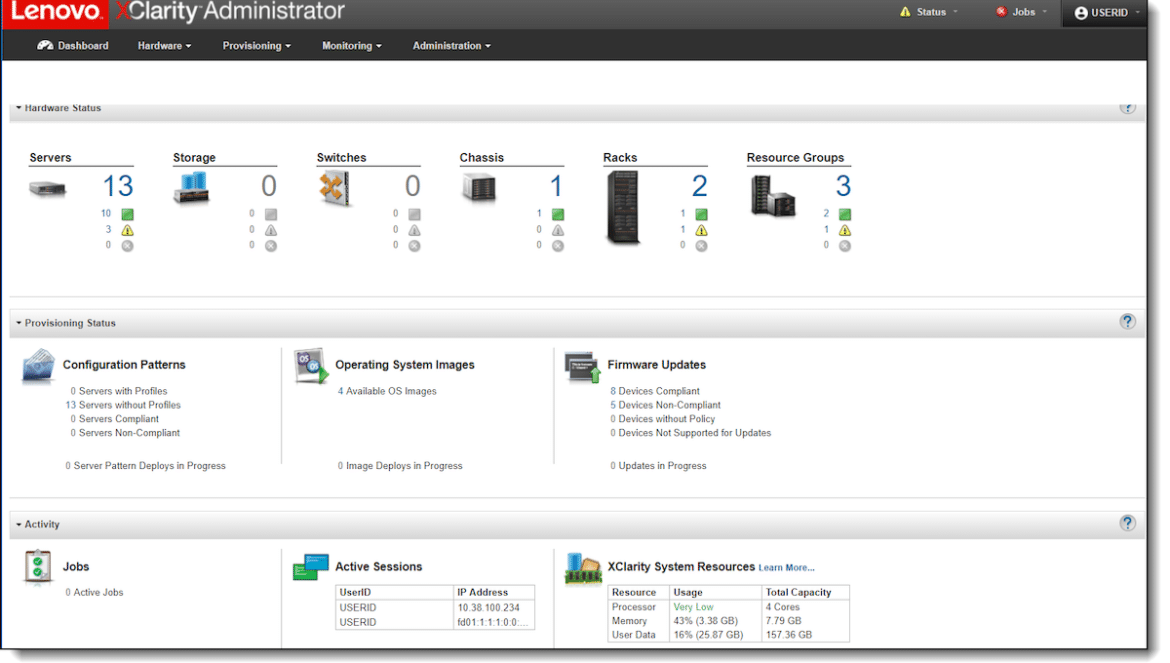
Task: Collapse the Activity section
Action: click(19, 524)
